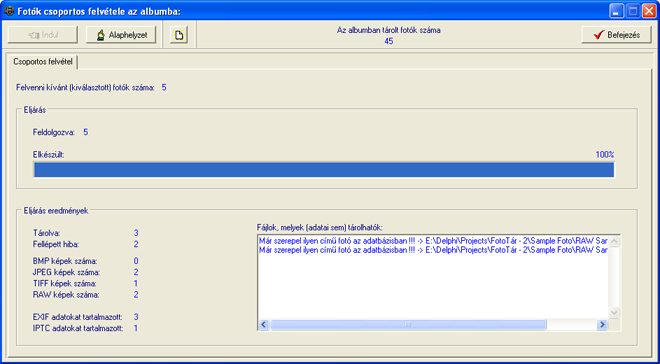Select the first error line in the file list

[x=434, y=241]
